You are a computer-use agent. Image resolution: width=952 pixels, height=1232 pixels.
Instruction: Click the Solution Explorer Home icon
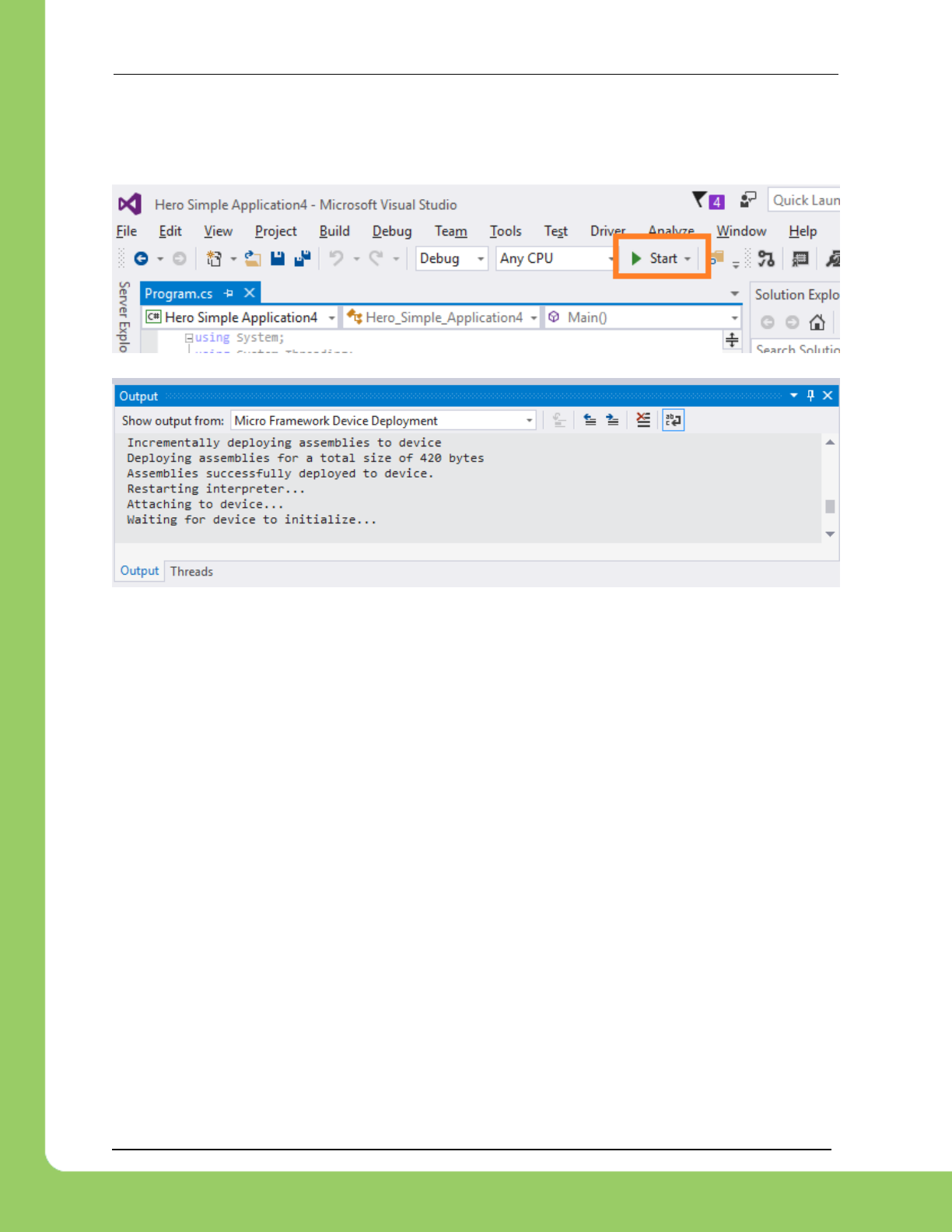pyautogui.click(x=817, y=322)
